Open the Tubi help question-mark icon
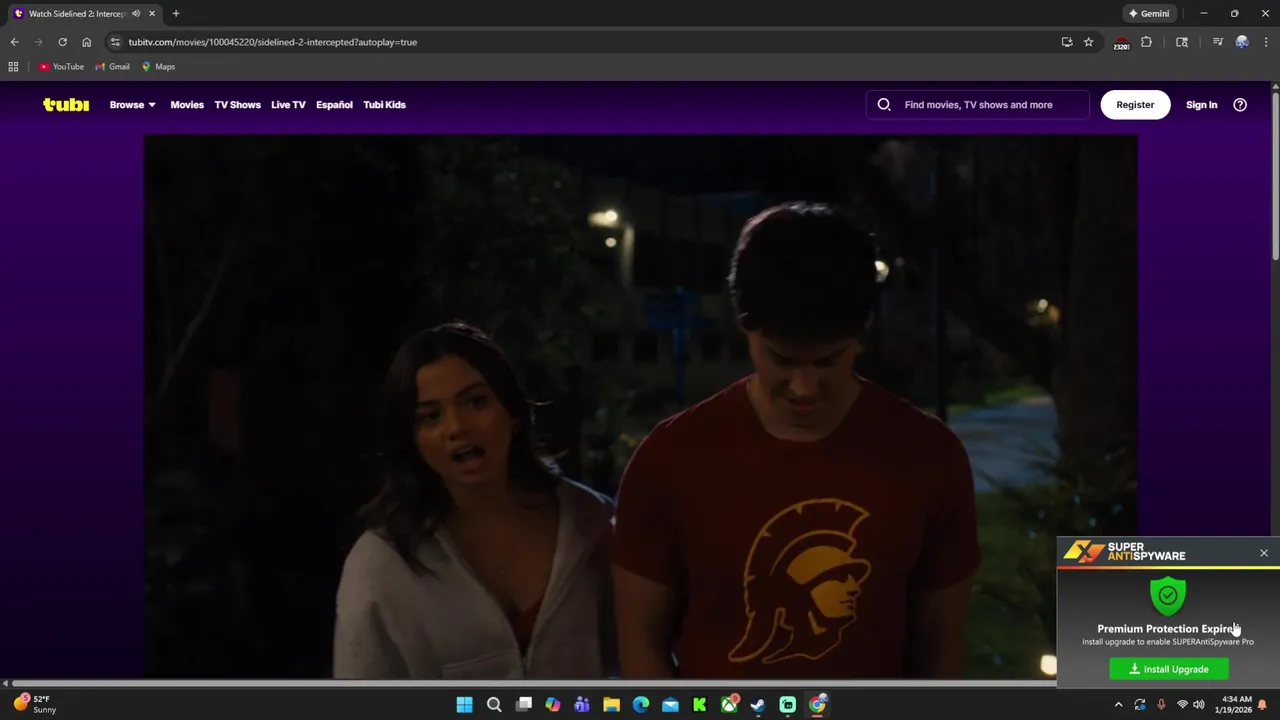 (x=1240, y=104)
